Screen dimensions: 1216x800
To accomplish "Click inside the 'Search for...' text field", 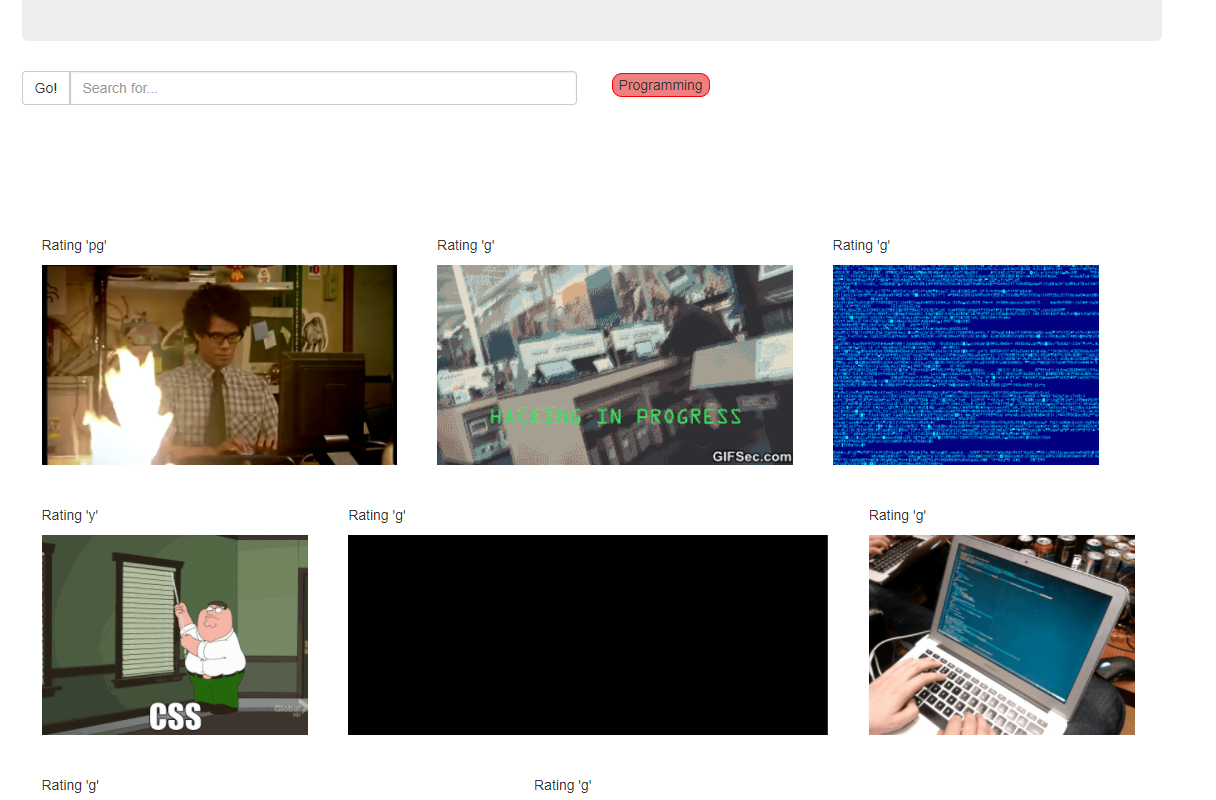I will [x=323, y=88].
